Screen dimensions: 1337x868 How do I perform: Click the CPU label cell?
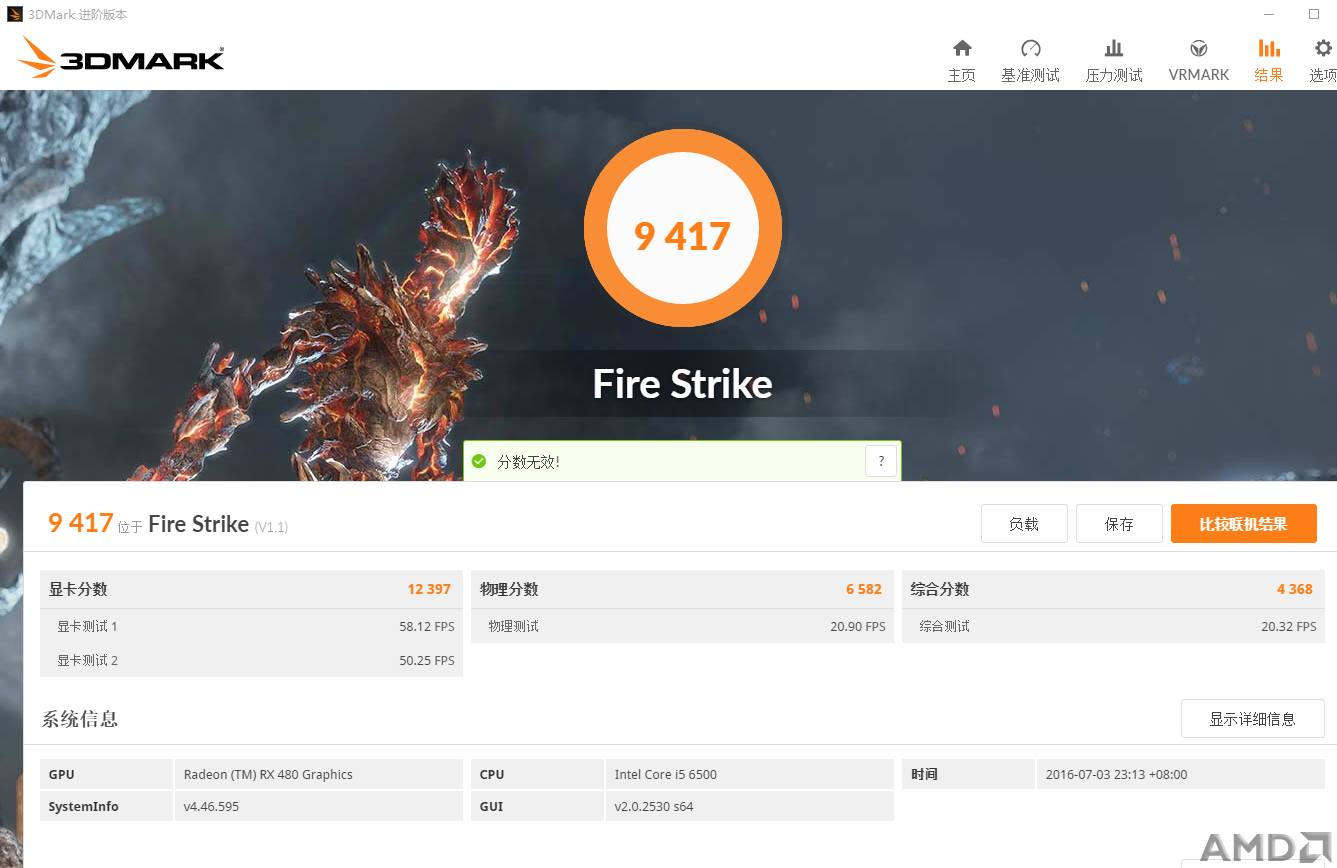pos(538,774)
